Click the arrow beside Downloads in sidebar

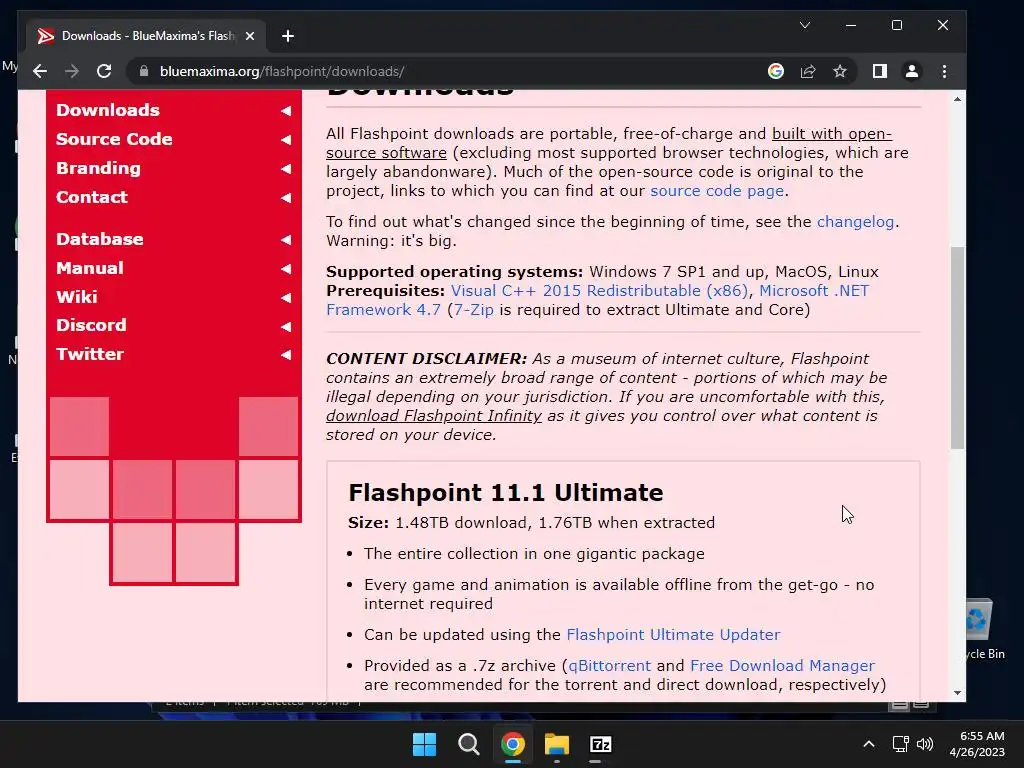point(286,110)
